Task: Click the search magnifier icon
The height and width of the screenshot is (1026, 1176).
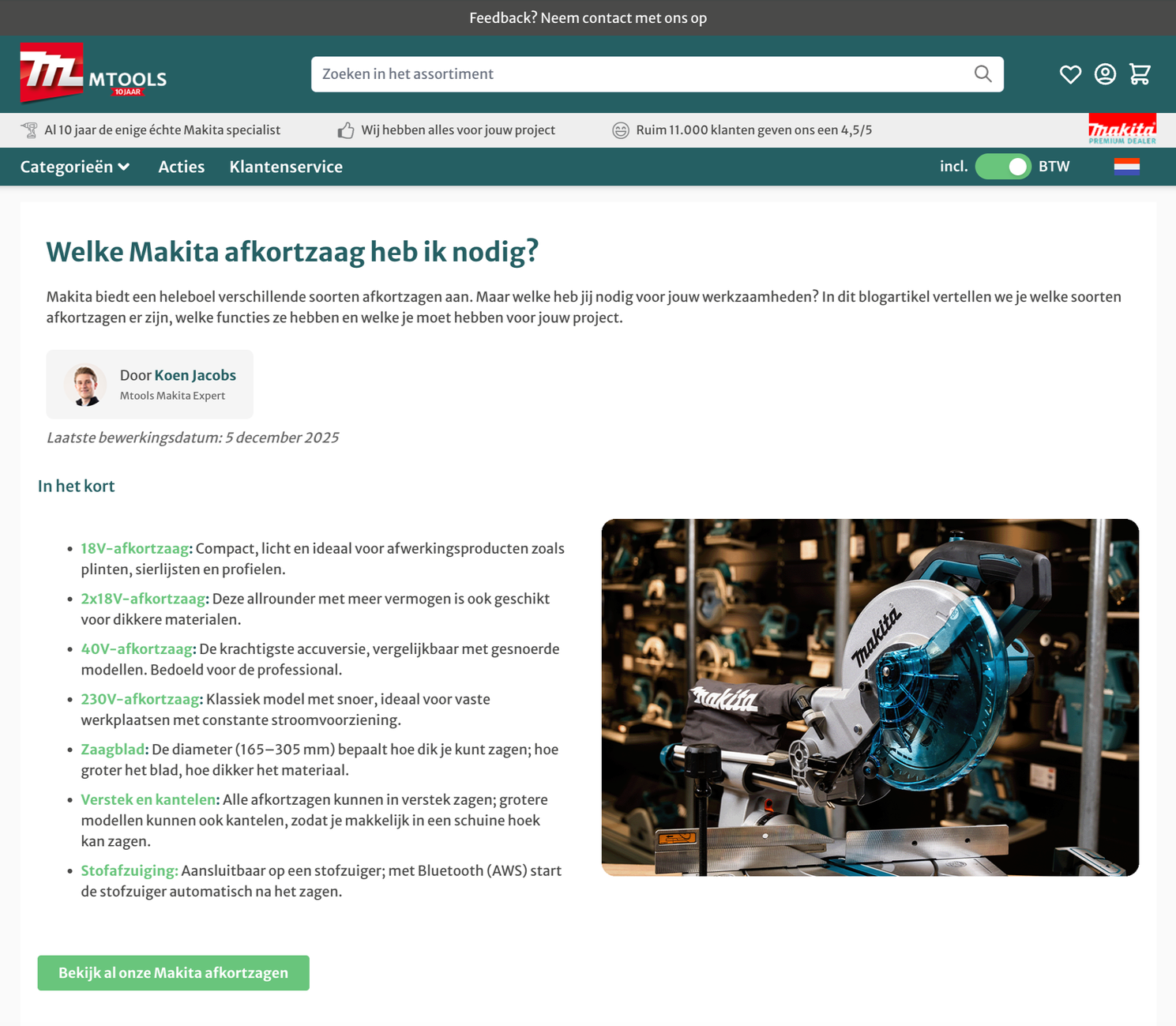Action: tap(983, 74)
